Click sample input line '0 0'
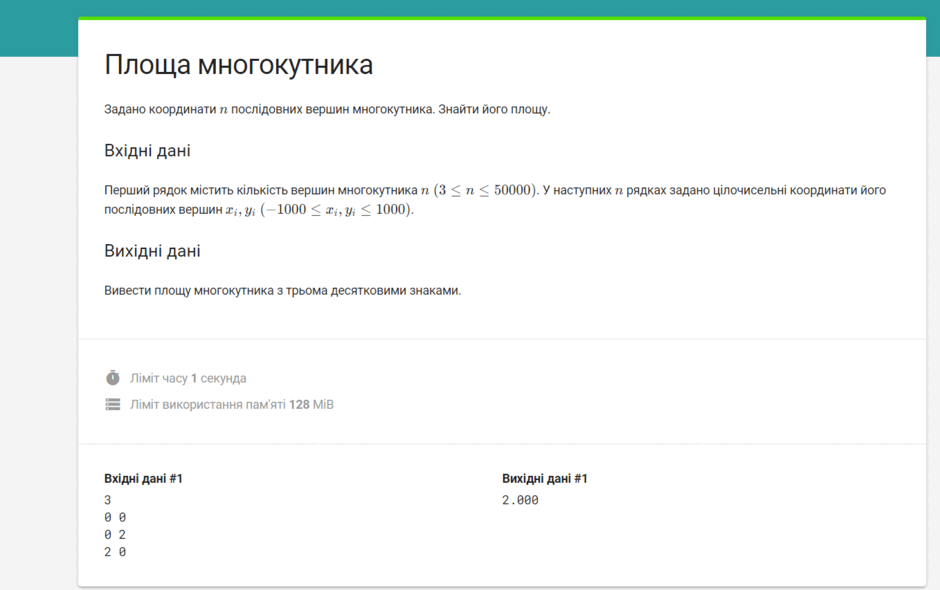This screenshot has width=940, height=590. pyautogui.click(x=115, y=517)
